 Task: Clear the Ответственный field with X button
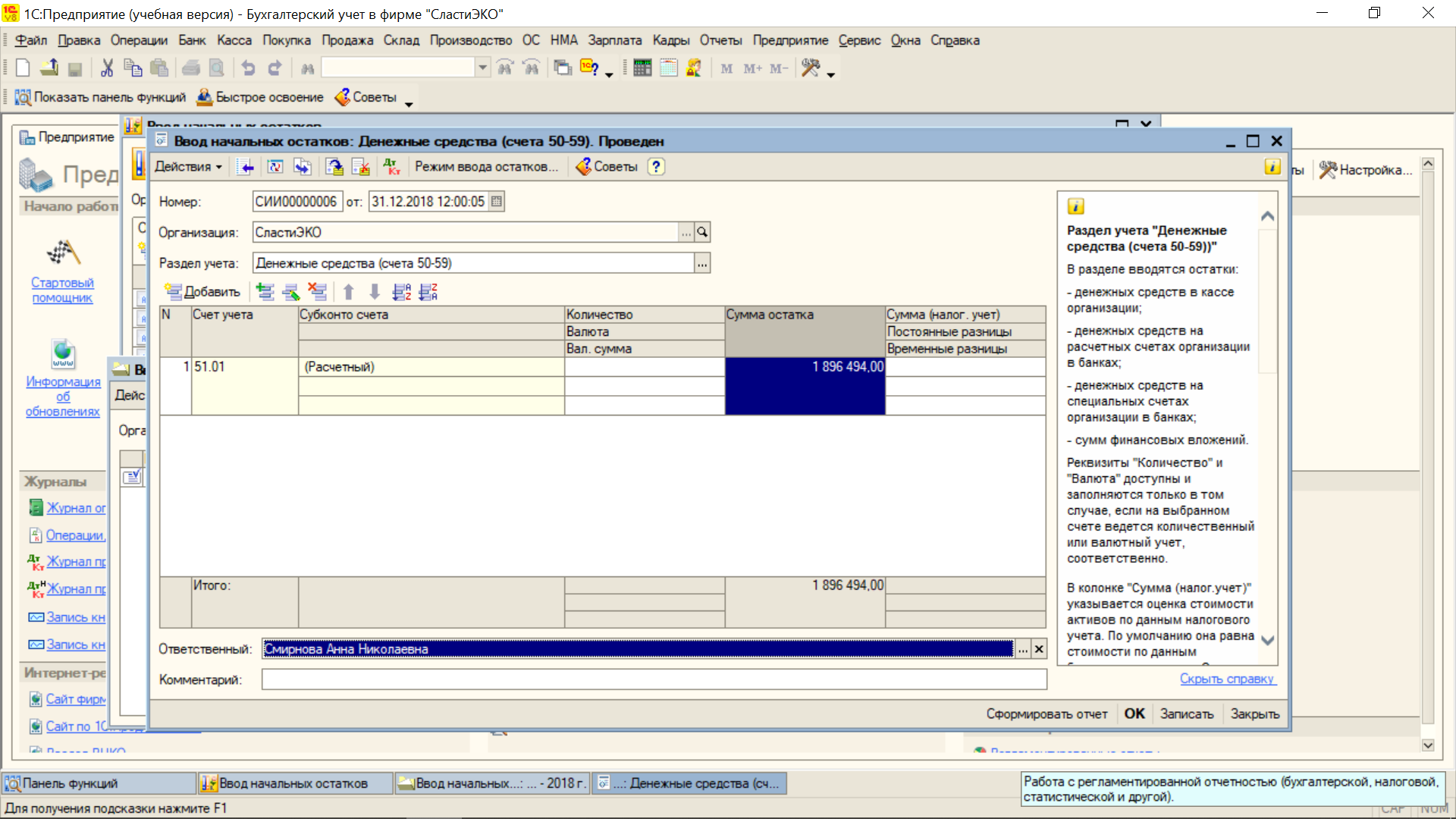coord(1039,649)
